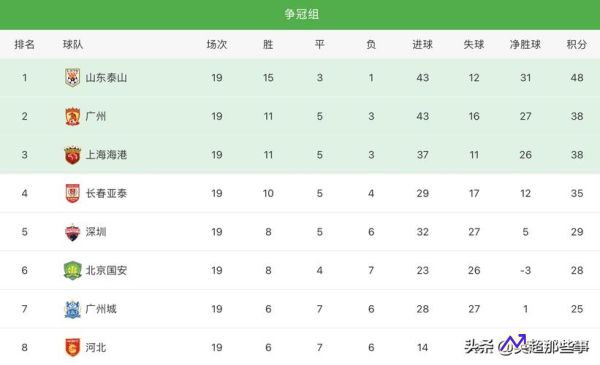Click the 场次 column header
This screenshot has width=600, height=365.
217,44
